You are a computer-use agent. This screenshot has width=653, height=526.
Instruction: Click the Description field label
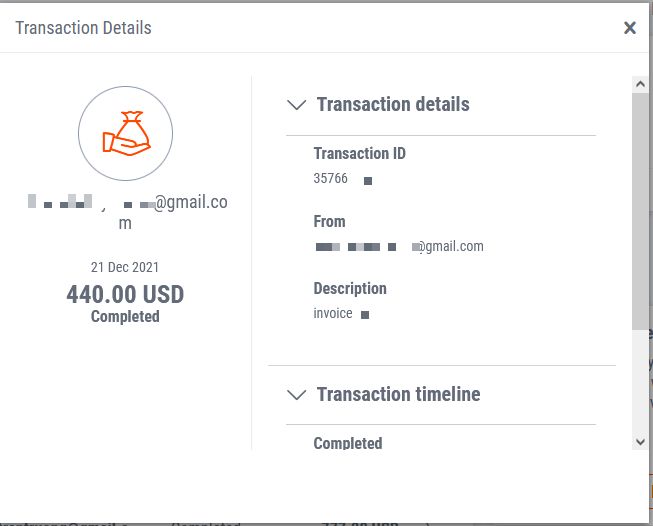pos(350,288)
